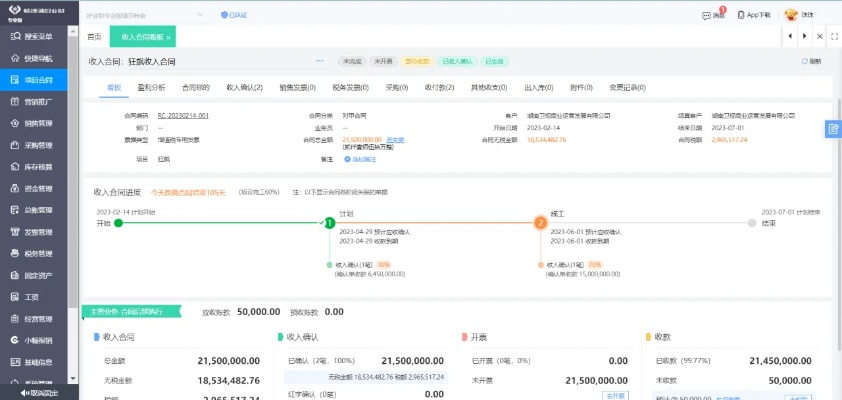842x400 pixels.
Task: Open the blue floating note panel icon
Action: tap(833, 129)
